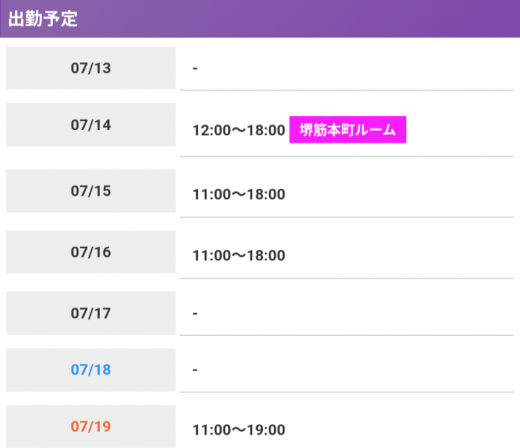Select the 07/16 date cell
The height and width of the screenshot is (448, 520).
[x=91, y=252]
